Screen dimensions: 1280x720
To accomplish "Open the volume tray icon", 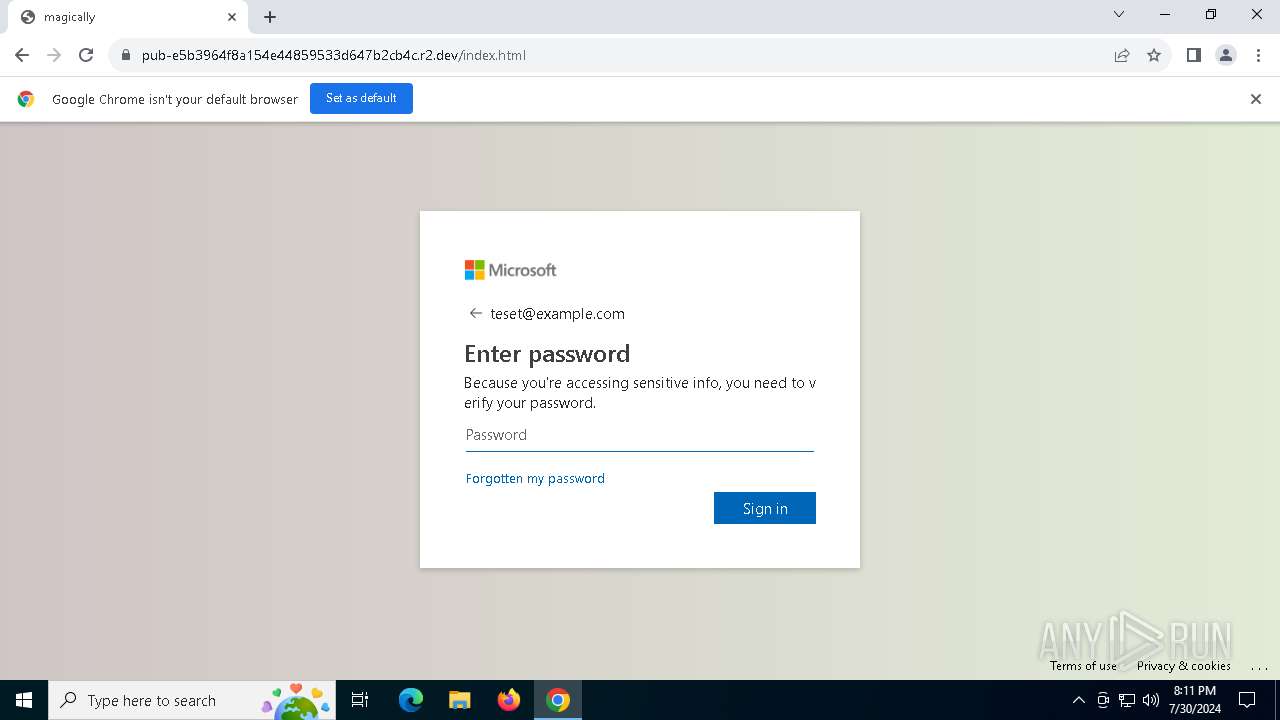I will click(1151, 700).
